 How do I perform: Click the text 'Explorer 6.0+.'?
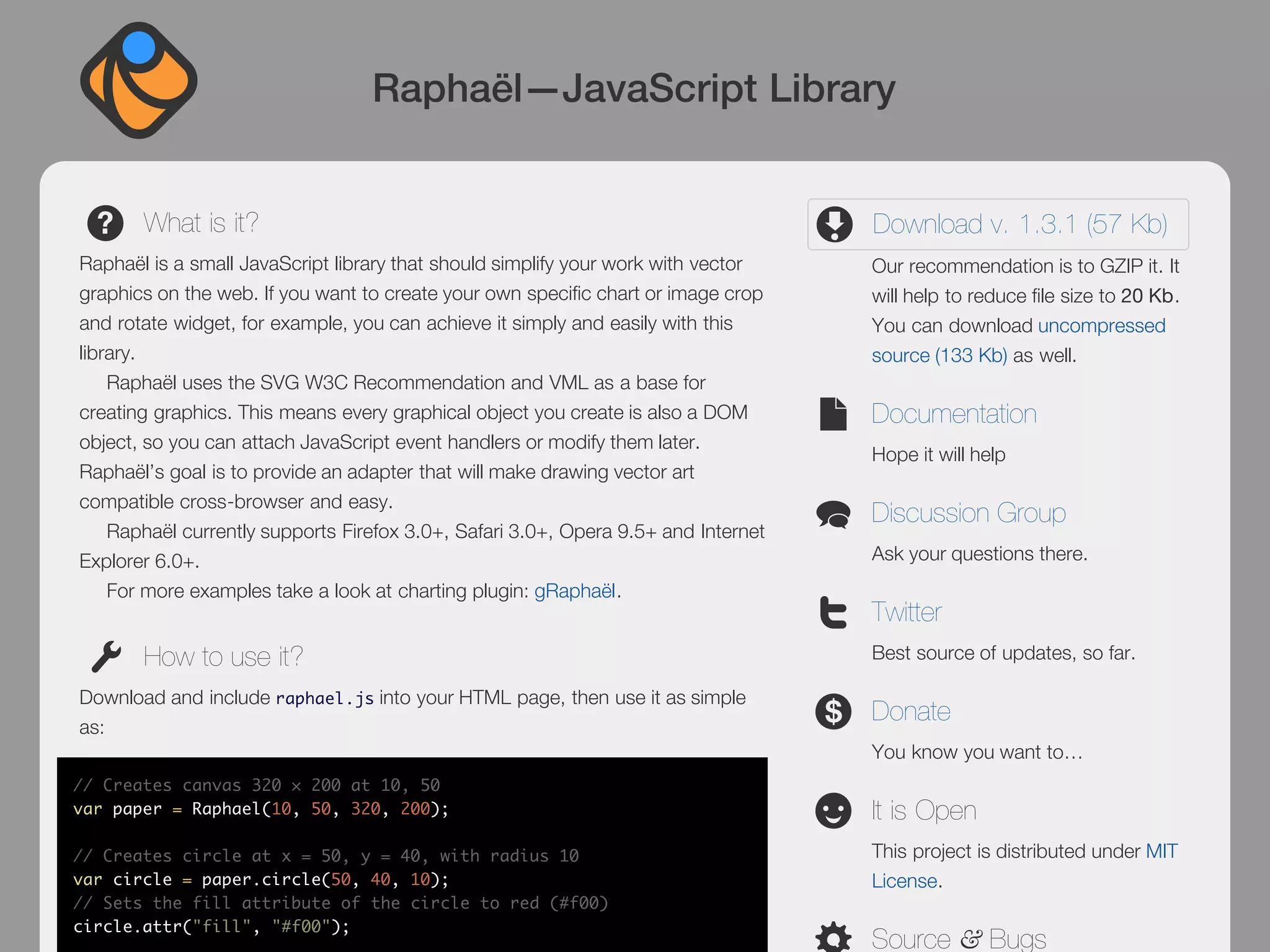(x=139, y=562)
